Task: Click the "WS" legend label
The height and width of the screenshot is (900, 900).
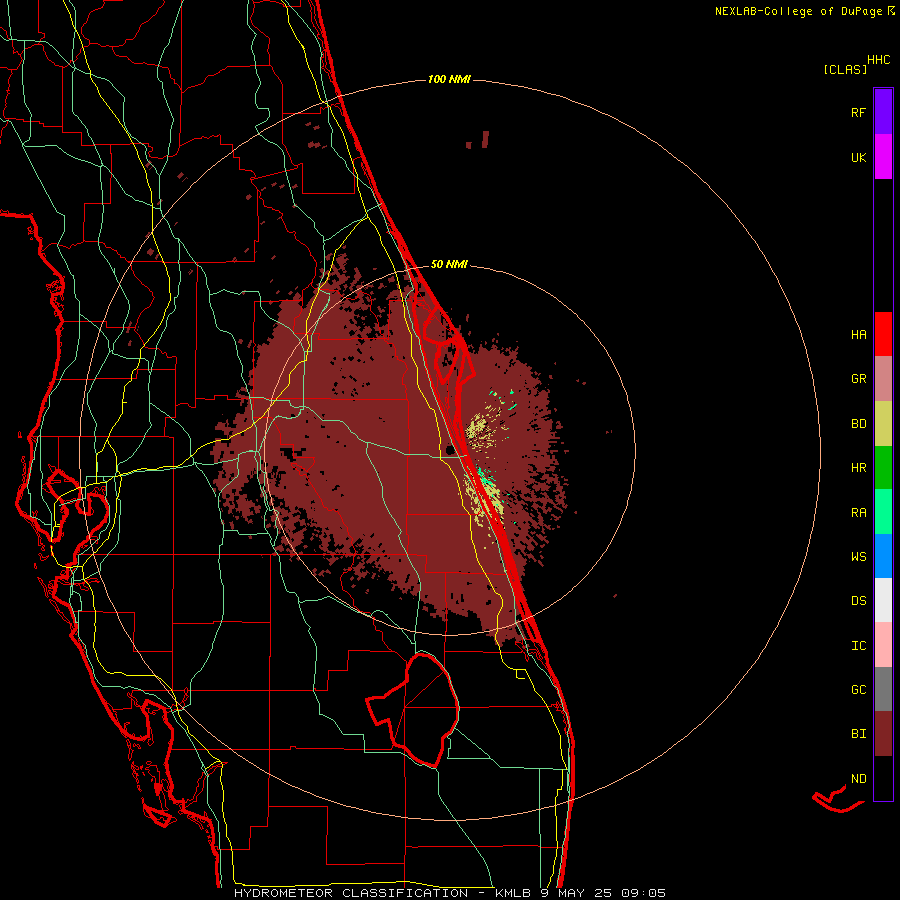Action: pyautogui.click(x=858, y=557)
